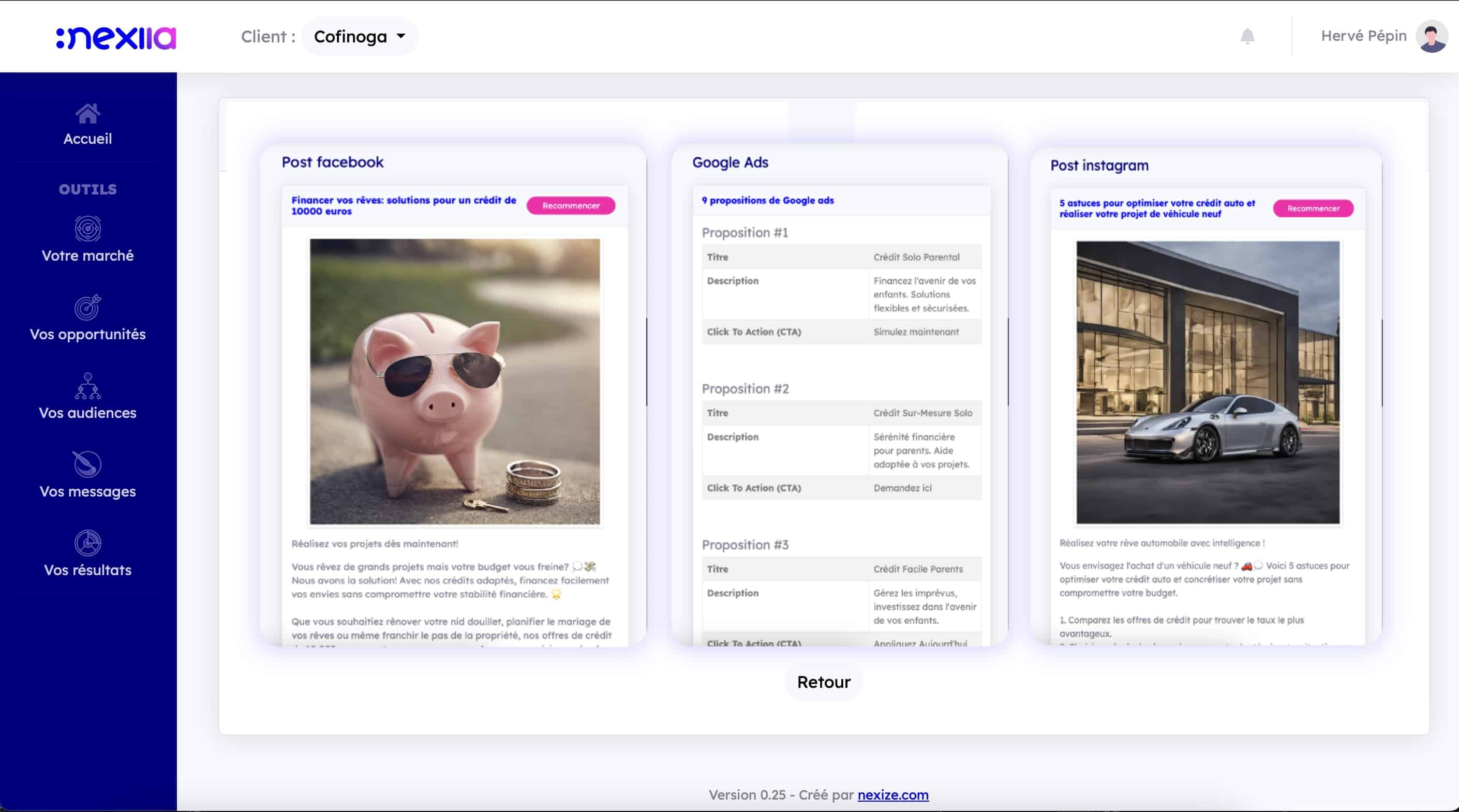Select the 'Crédit Facile Parents' title cell

(925, 569)
